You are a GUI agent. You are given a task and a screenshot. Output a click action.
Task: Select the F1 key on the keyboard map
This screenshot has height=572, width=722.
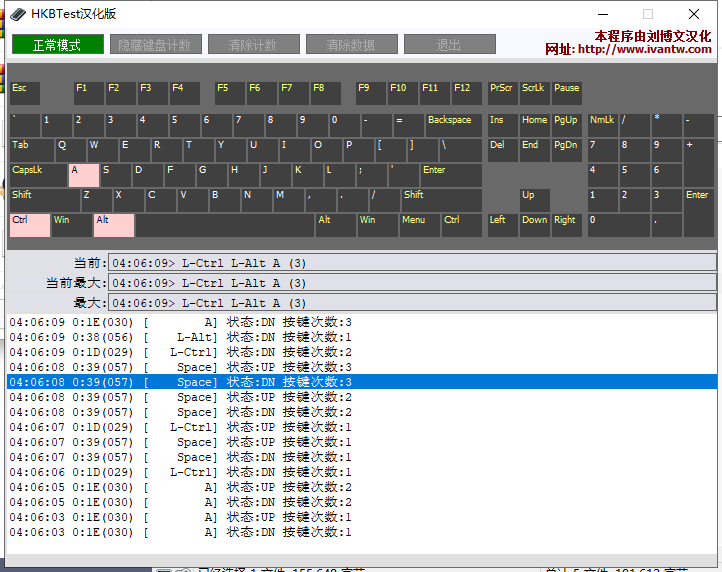click(x=89, y=93)
